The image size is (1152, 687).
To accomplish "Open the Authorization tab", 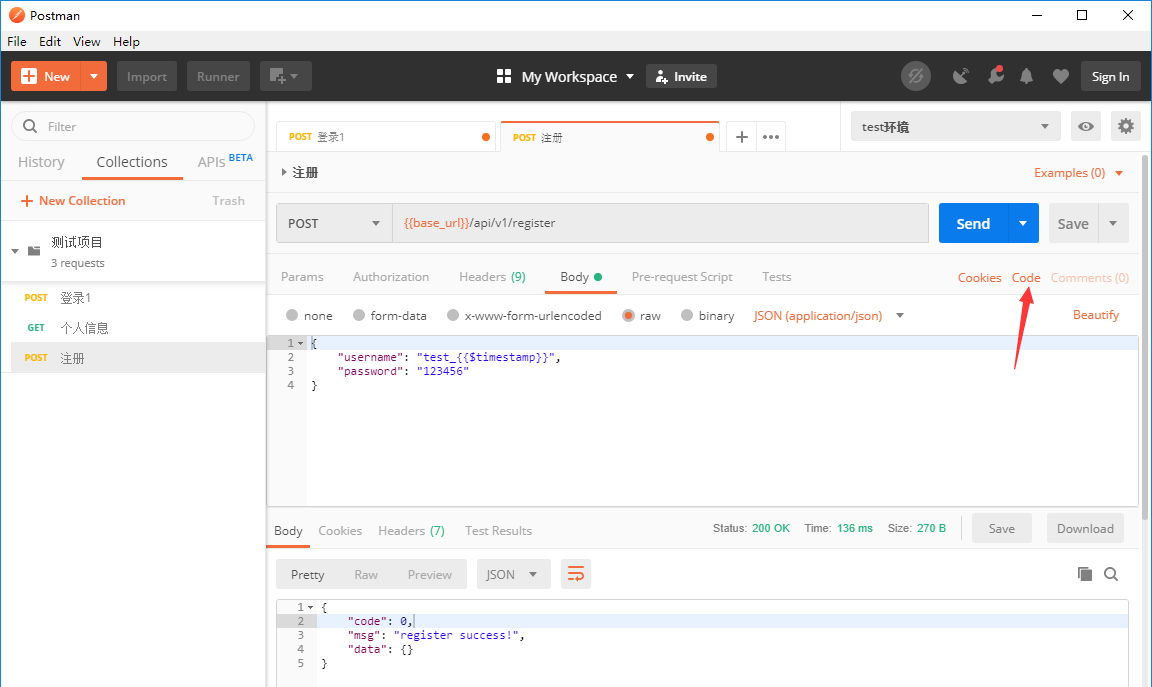I will click(x=391, y=277).
